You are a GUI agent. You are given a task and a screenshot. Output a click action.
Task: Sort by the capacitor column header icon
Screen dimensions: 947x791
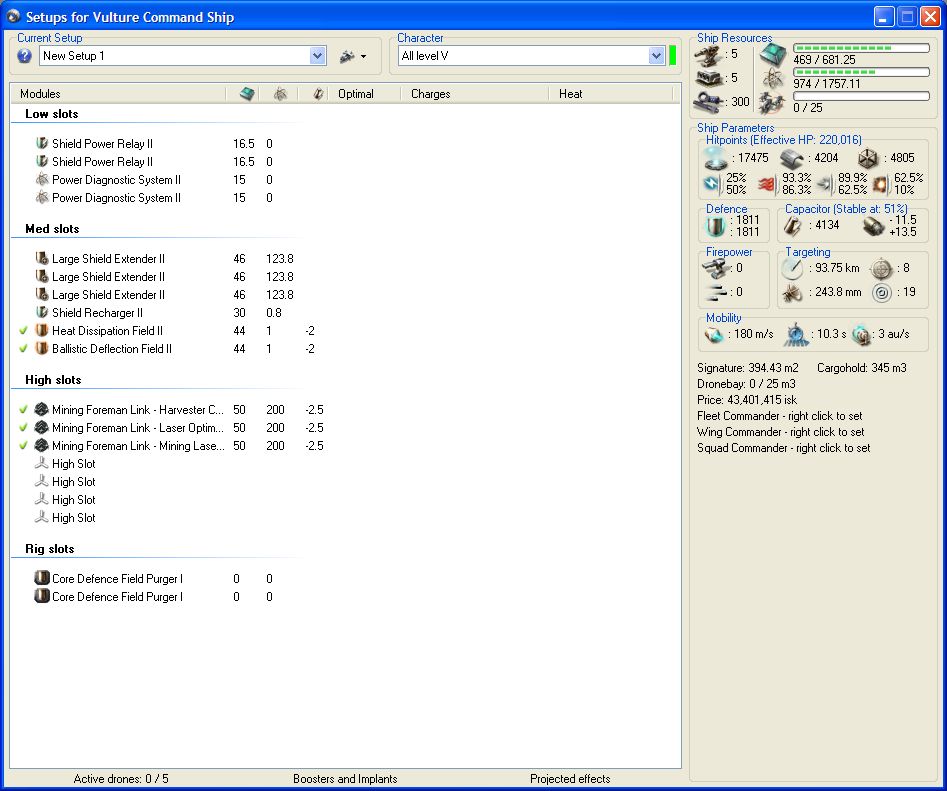point(318,94)
